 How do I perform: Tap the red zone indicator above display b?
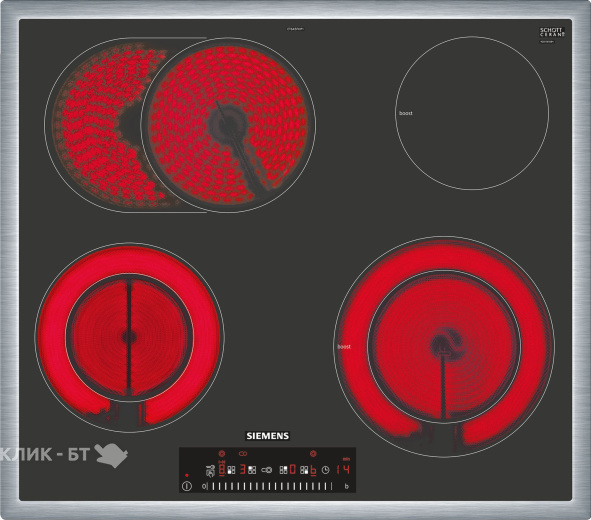click(x=313, y=454)
